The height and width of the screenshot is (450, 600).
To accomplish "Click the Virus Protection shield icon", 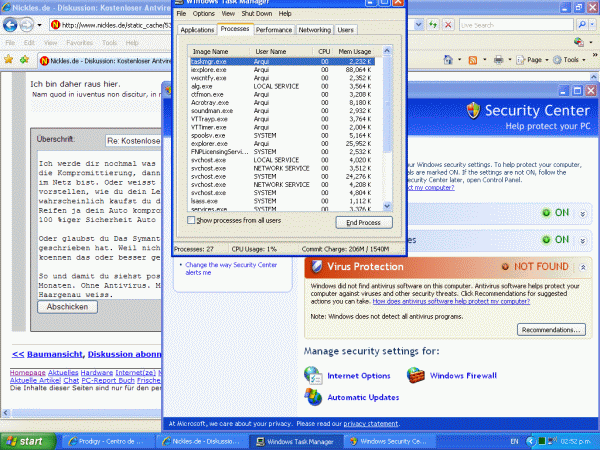I will tap(317, 266).
